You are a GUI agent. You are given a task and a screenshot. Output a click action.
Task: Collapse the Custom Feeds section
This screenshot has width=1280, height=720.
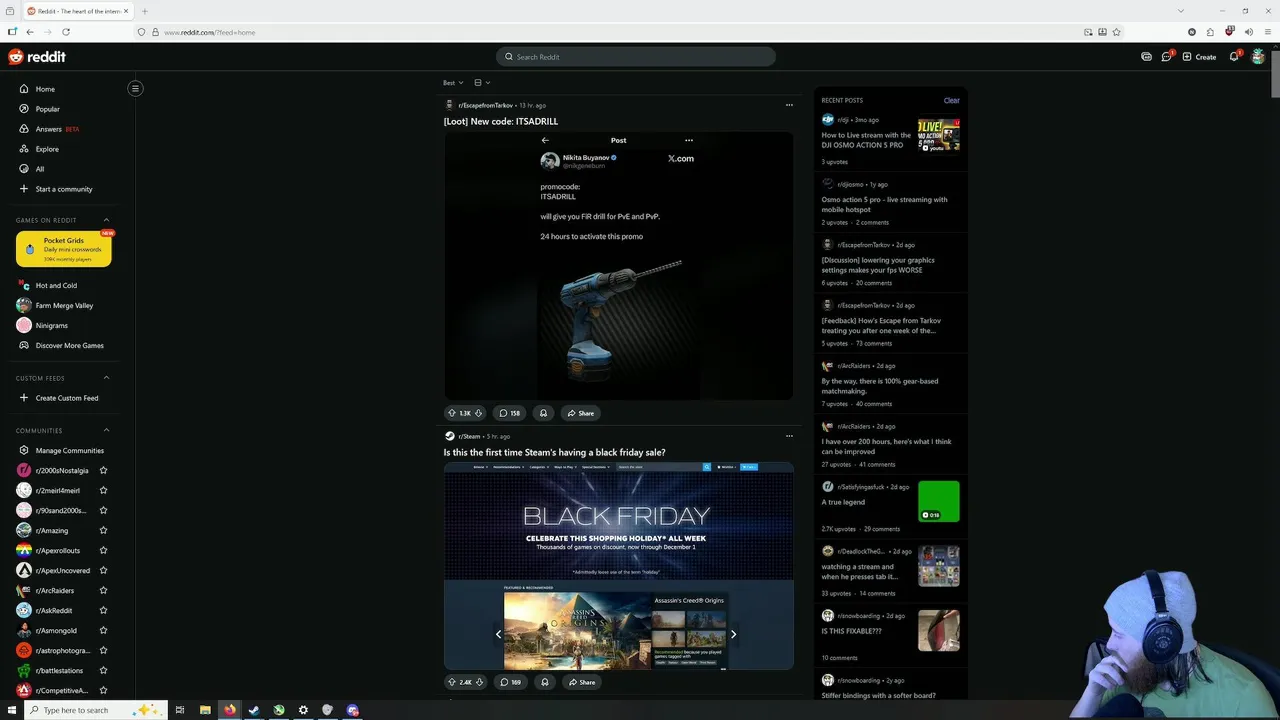coord(106,378)
